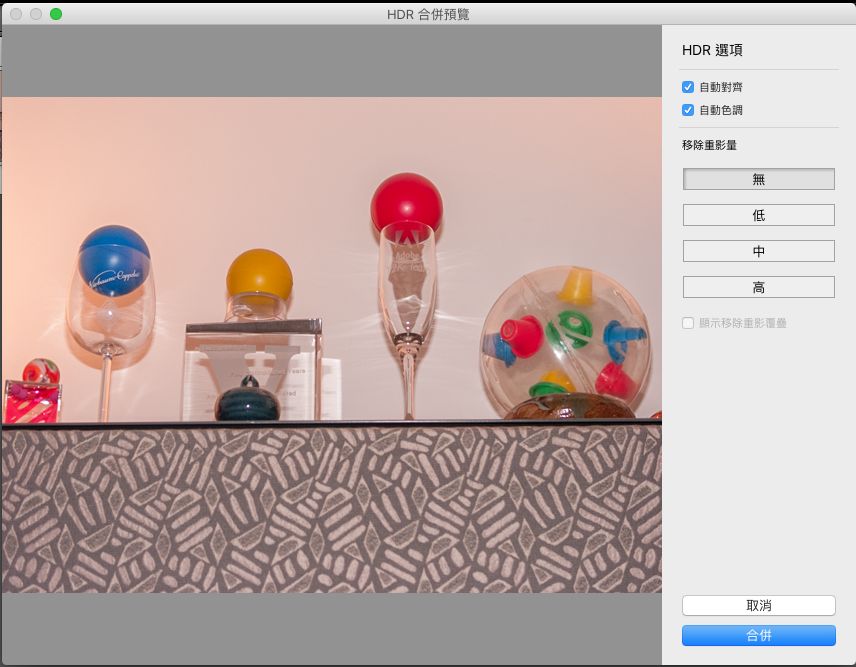
Task: Select 無 deghost amount
Action: [x=758, y=179]
